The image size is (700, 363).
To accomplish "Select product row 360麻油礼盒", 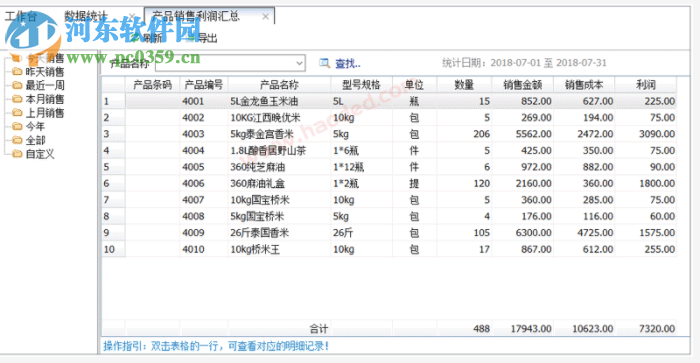I will click(389, 184).
